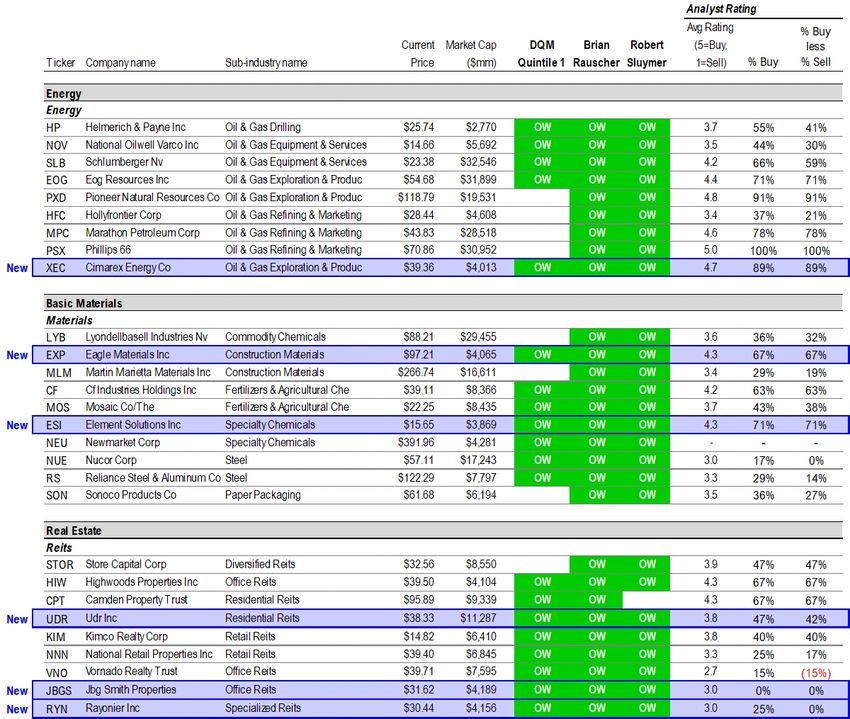
Task: Select the "Hollyfrontier Corp" company name
Action: pos(124,215)
